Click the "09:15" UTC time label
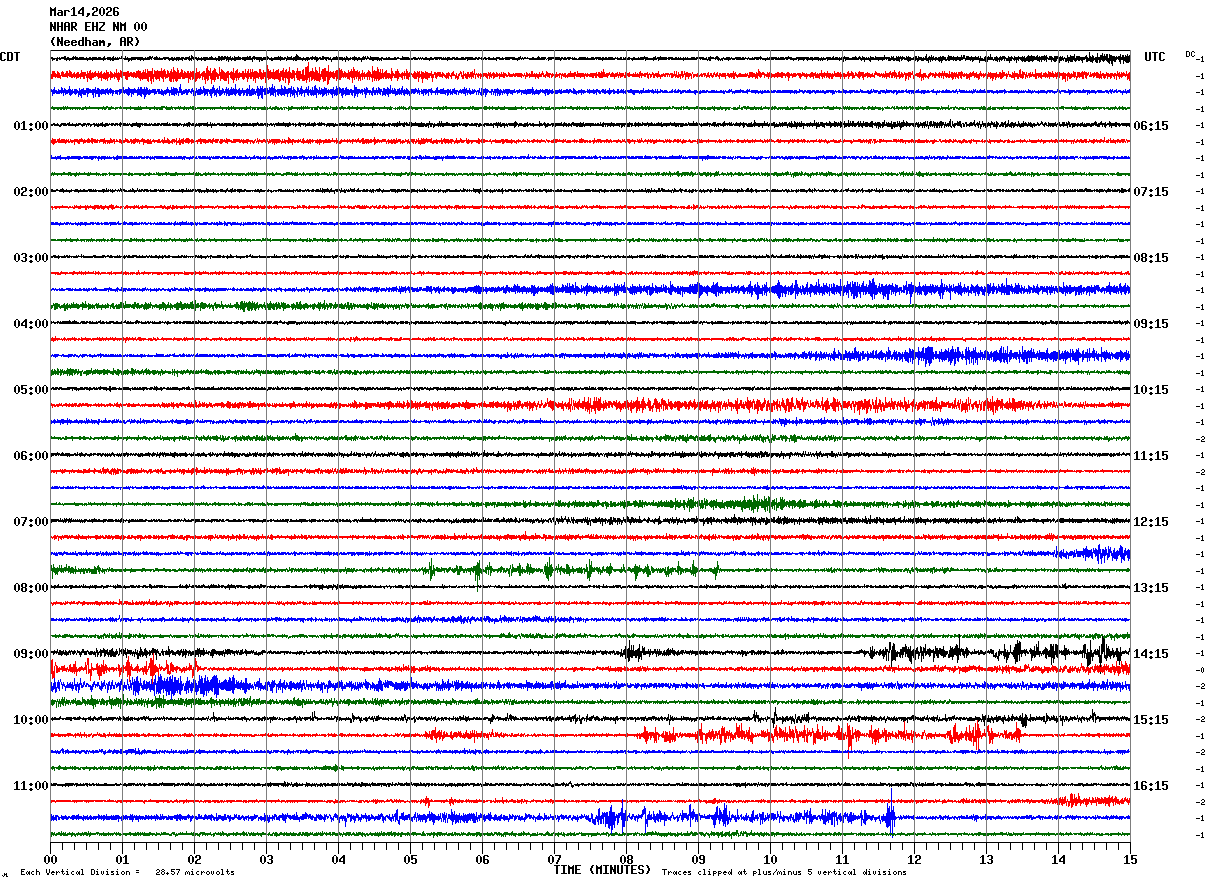Viewport: 1210px width, 886px height. pos(1151,324)
